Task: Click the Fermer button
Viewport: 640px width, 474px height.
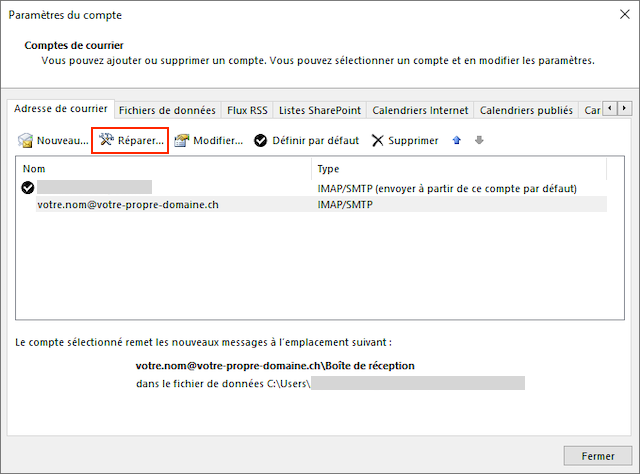Action: point(598,456)
